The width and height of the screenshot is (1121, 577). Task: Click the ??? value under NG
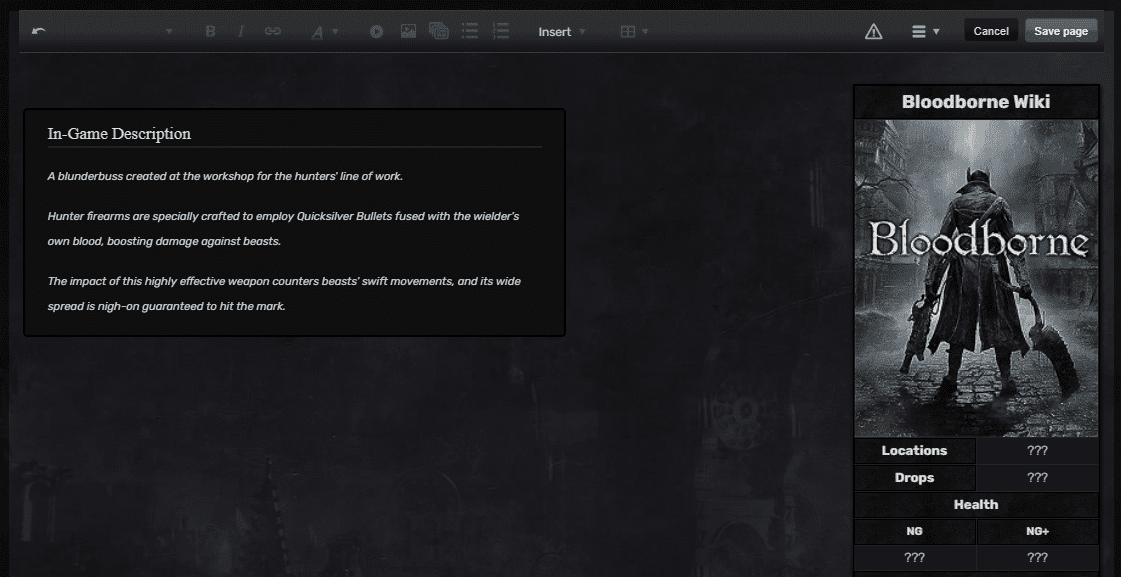click(x=914, y=558)
